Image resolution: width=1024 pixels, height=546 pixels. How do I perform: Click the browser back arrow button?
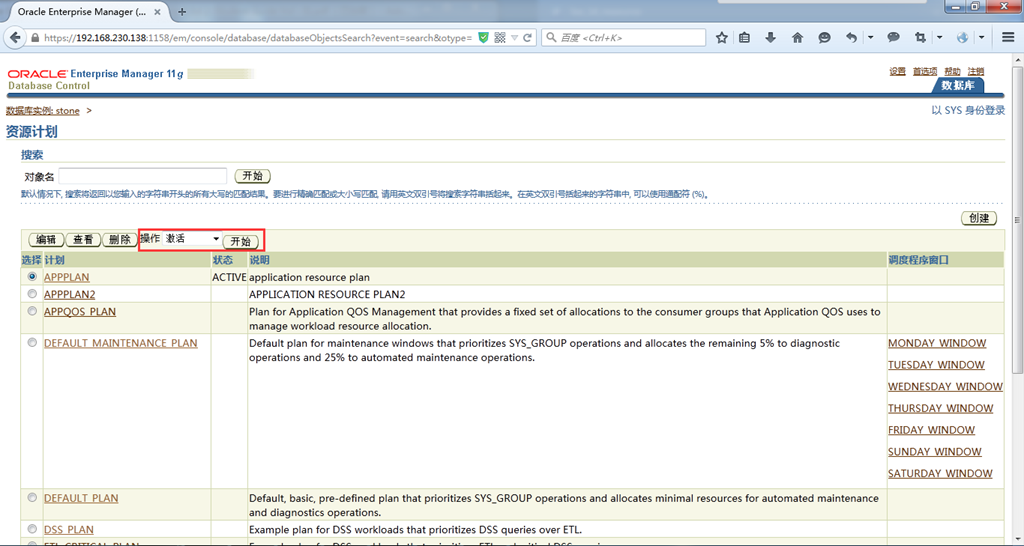click(x=16, y=38)
